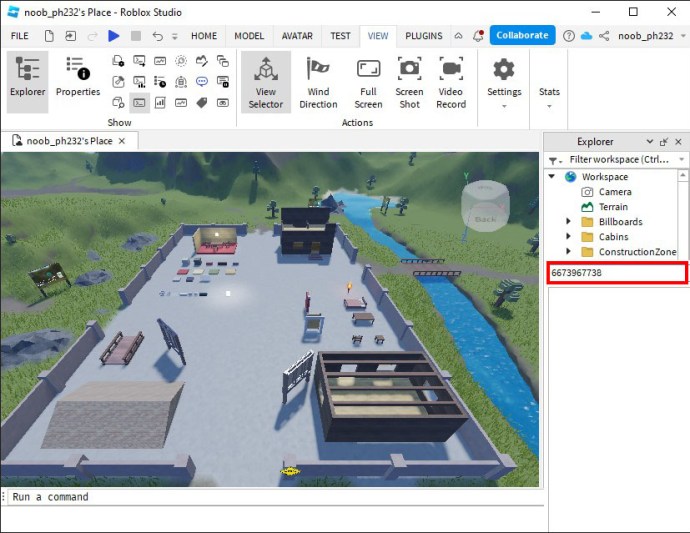Open the Settings dropdown
This screenshot has width=690, height=533.
pyautogui.click(x=504, y=80)
